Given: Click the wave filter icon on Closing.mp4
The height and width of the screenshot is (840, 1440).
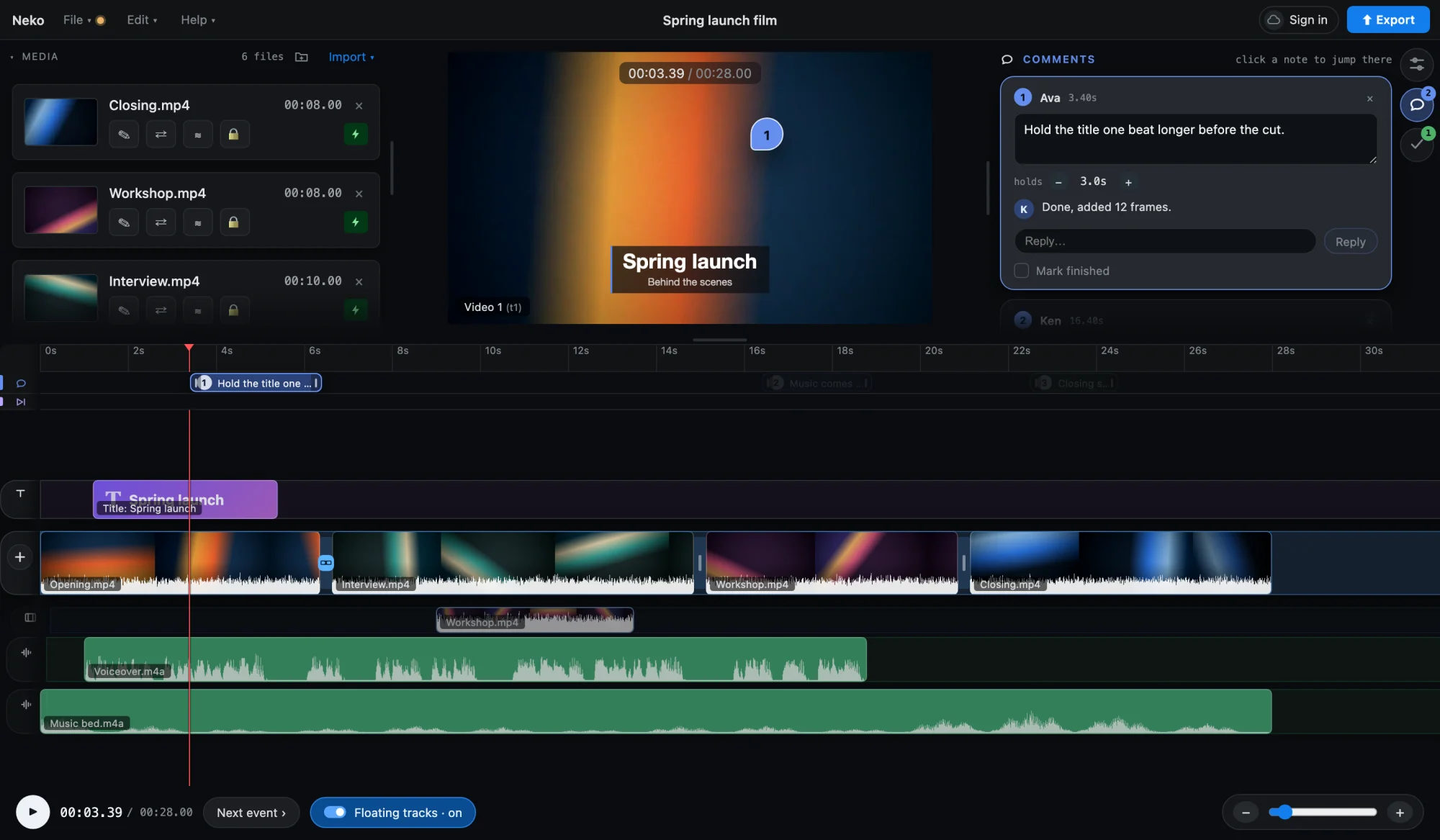Looking at the screenshot, I should 197,135.
